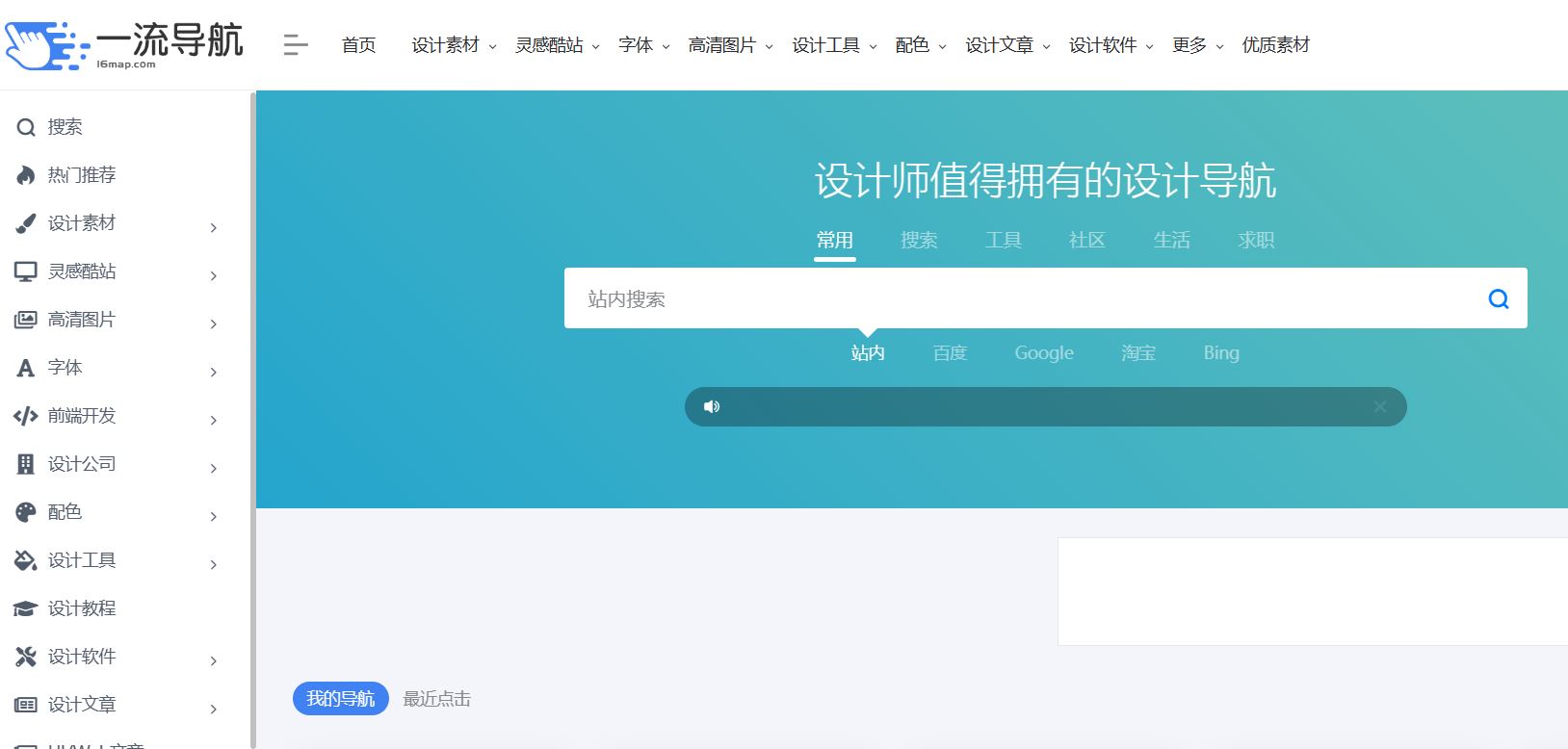This screenshot has height=749, width=1568.
Task: Click the brush icon beside 设计素材
Action: click(x=26, y=223)
